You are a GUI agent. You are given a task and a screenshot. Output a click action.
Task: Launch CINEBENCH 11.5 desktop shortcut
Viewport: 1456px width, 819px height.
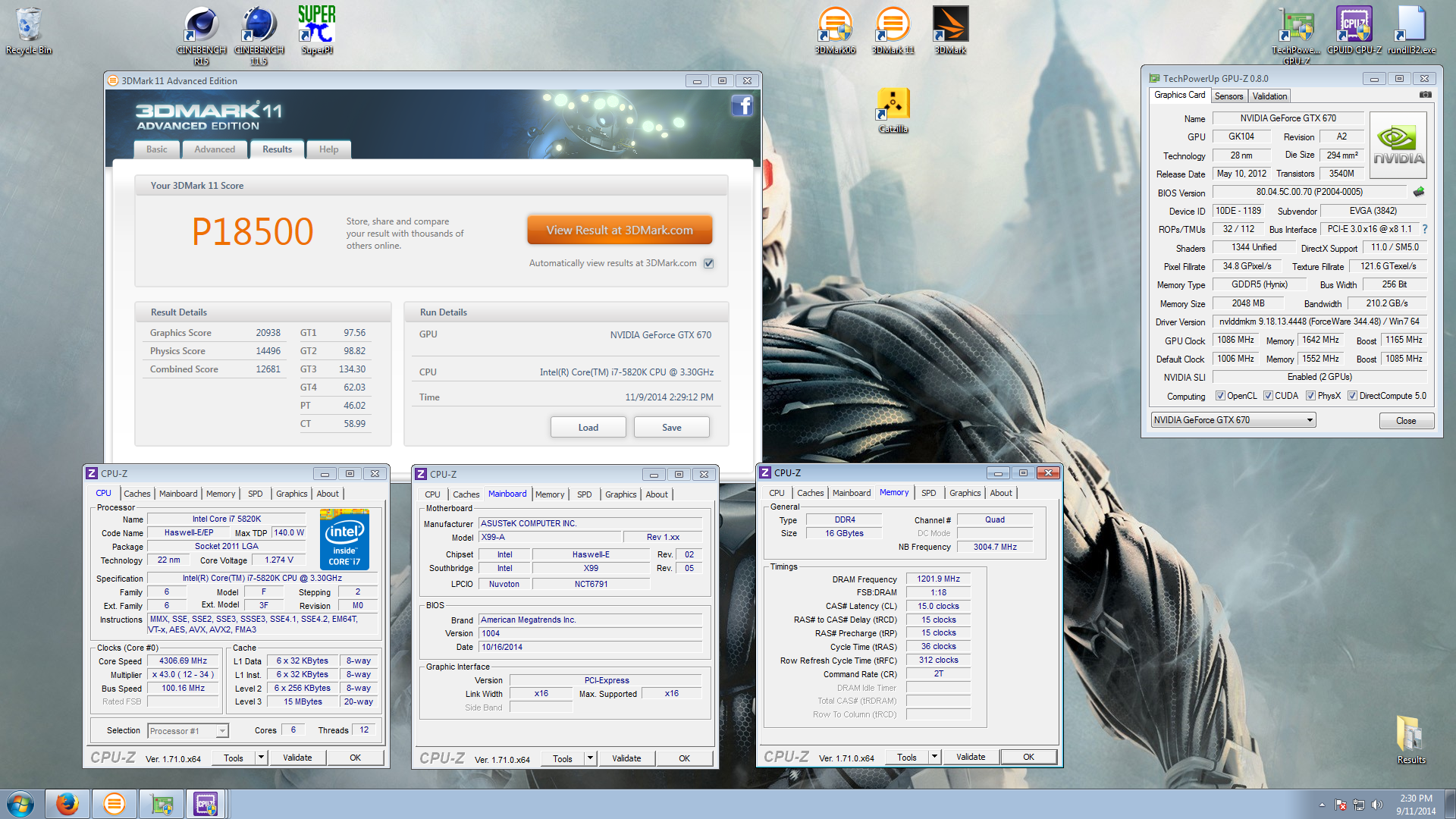[259, 34]
